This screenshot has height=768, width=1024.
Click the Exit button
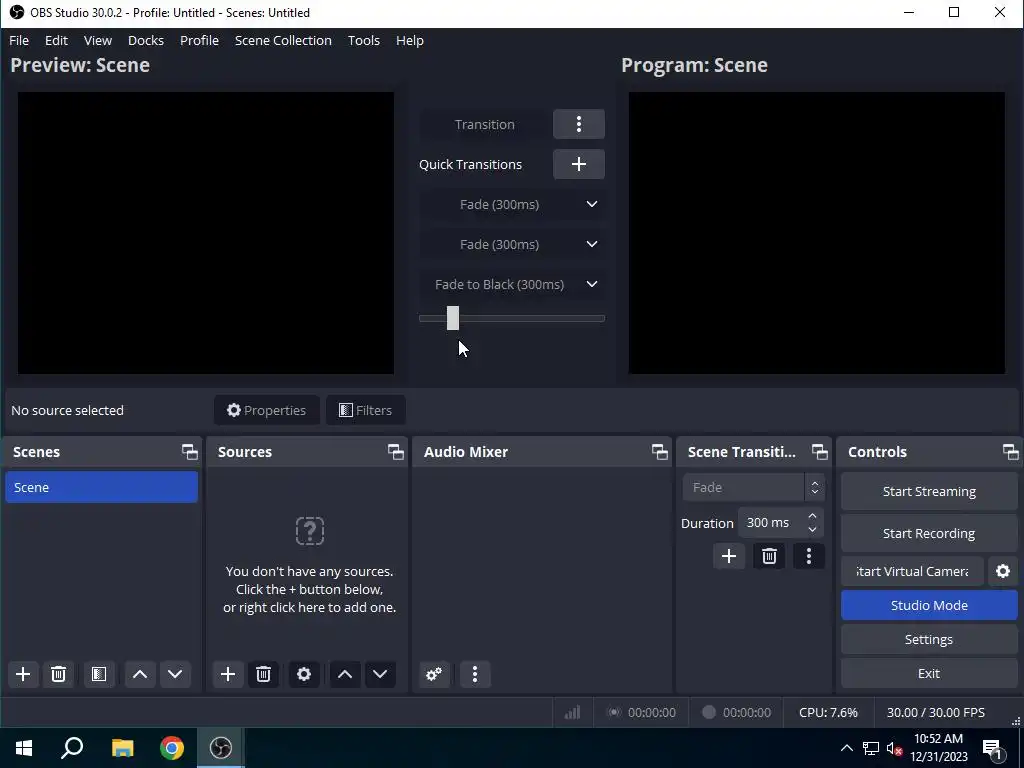pos(929,673)
